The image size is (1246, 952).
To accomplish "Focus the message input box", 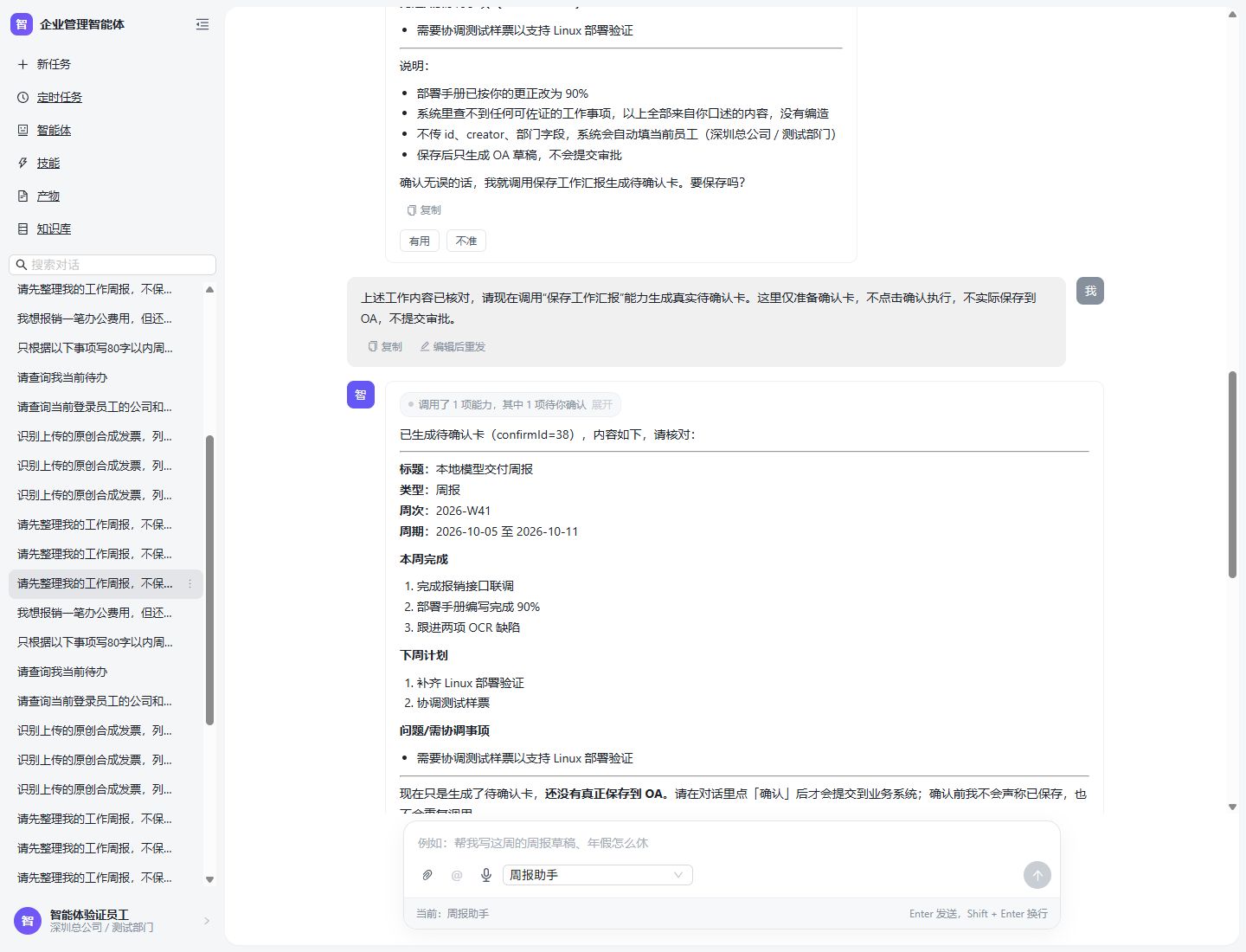I will [732, 843].
